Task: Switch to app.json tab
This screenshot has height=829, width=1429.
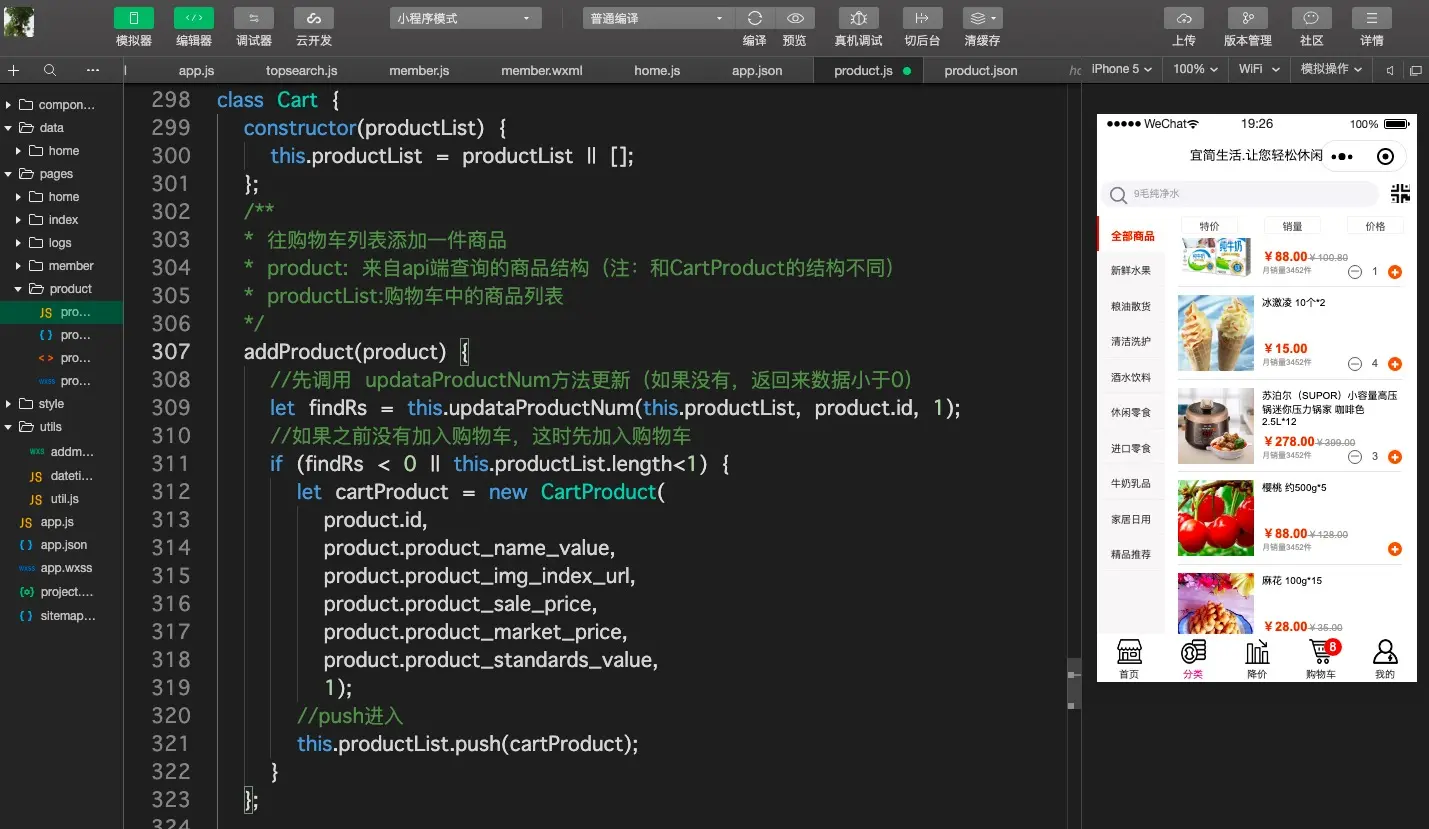Action: 757,71
